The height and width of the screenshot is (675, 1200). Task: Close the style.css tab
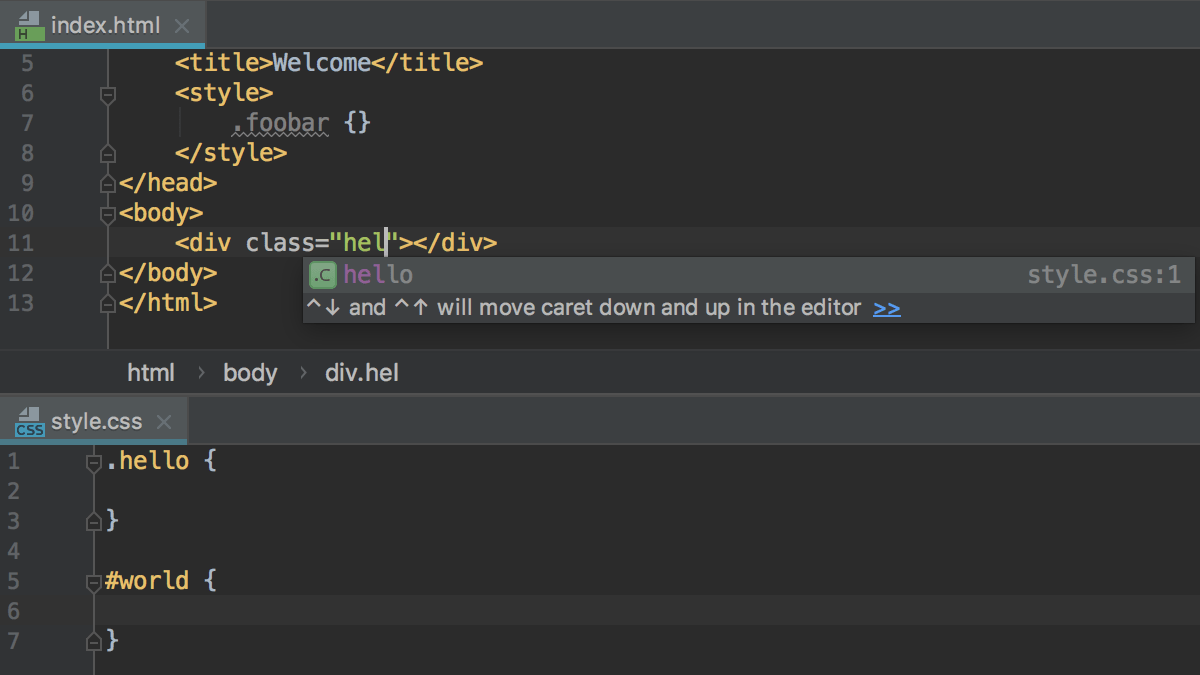pyautogui.click(x=165, y=422)
